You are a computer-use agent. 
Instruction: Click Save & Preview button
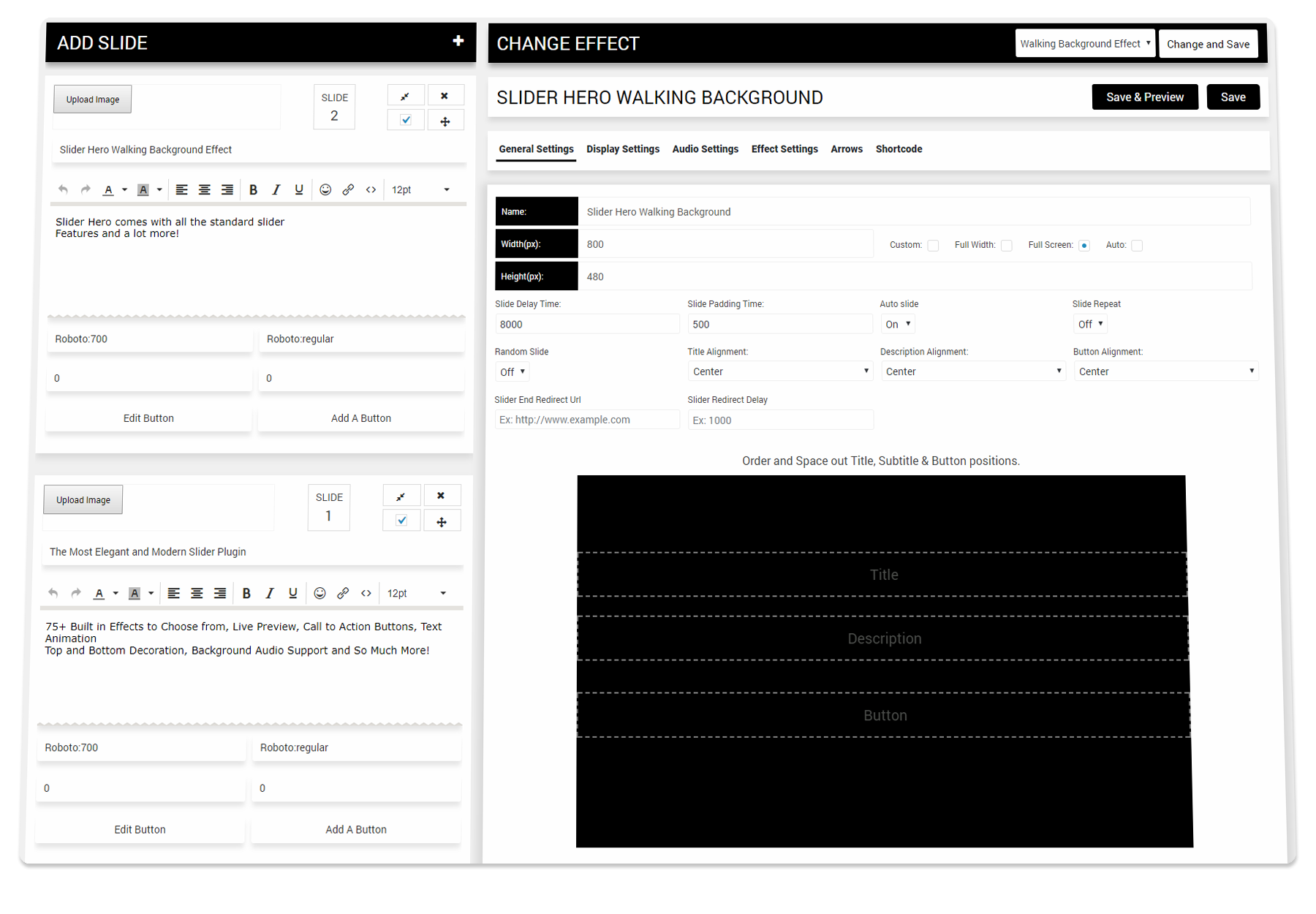1145,97
